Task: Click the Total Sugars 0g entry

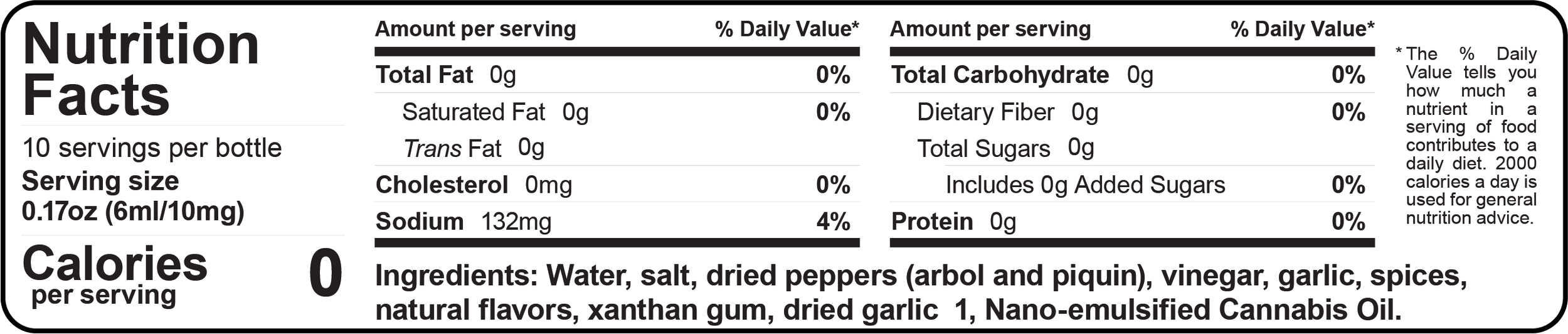Action: [1005, 148]
